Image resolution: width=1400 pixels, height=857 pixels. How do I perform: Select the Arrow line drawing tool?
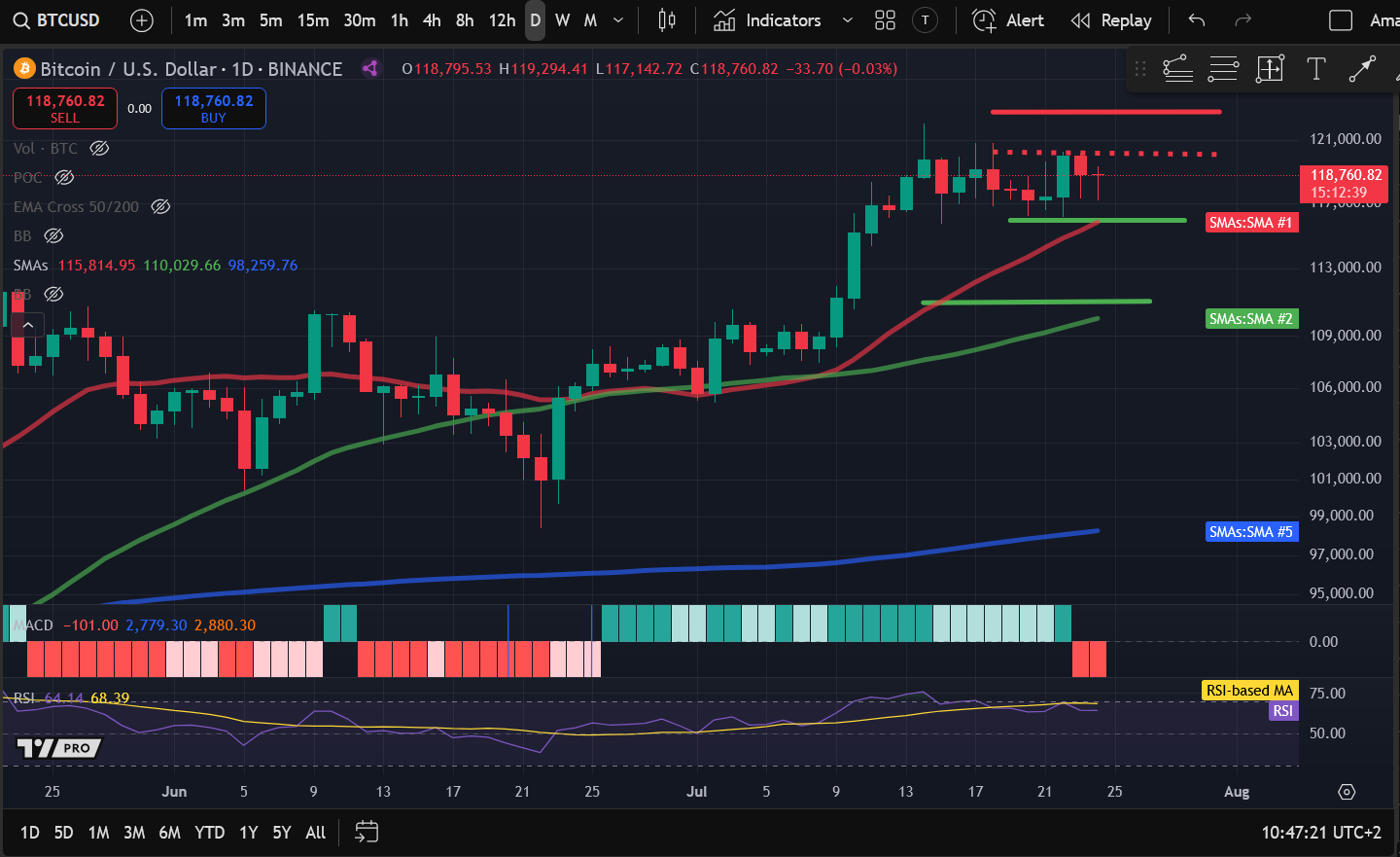click(1362, 69)
